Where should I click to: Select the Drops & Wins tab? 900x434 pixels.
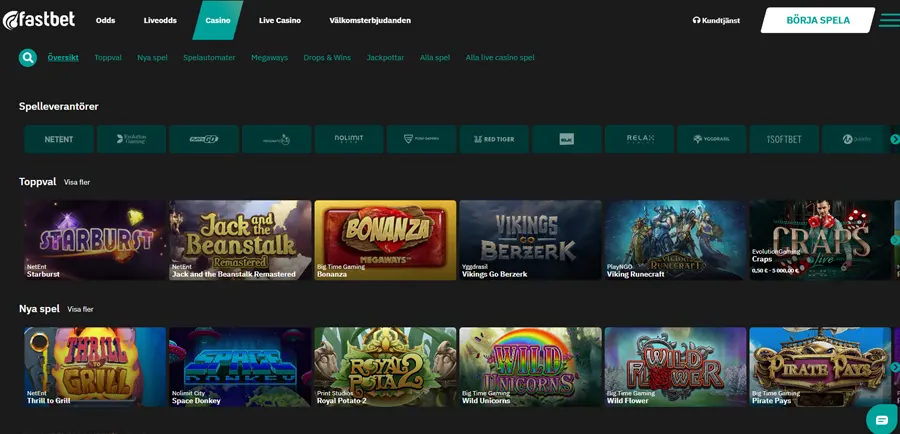pos(327,57)
